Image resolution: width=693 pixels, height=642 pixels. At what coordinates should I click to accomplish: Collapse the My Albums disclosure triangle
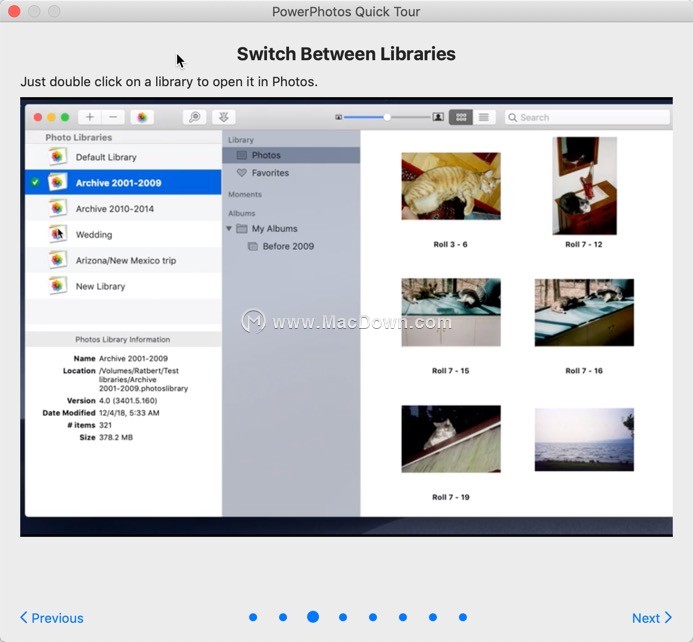coord(229,228)
